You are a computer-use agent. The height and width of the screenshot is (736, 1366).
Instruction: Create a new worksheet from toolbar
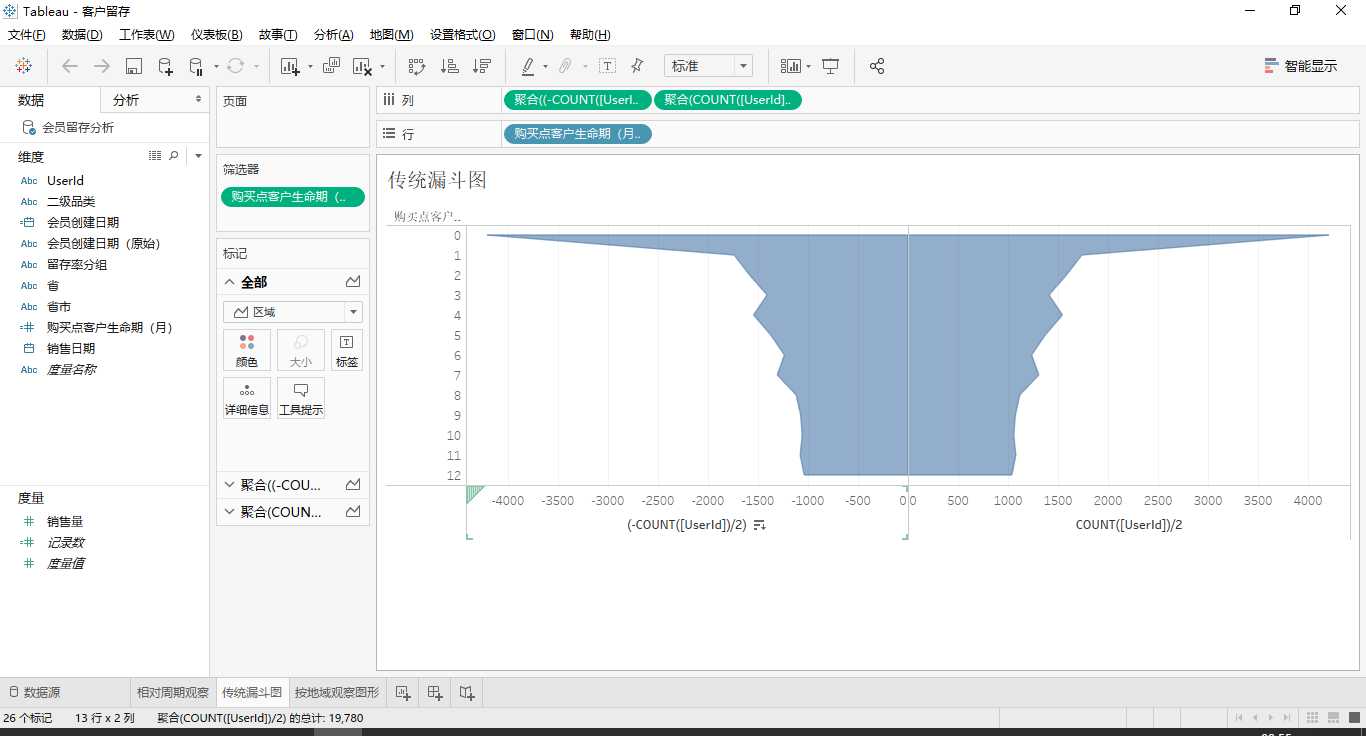pyautogui.click(x=291, y=66)
